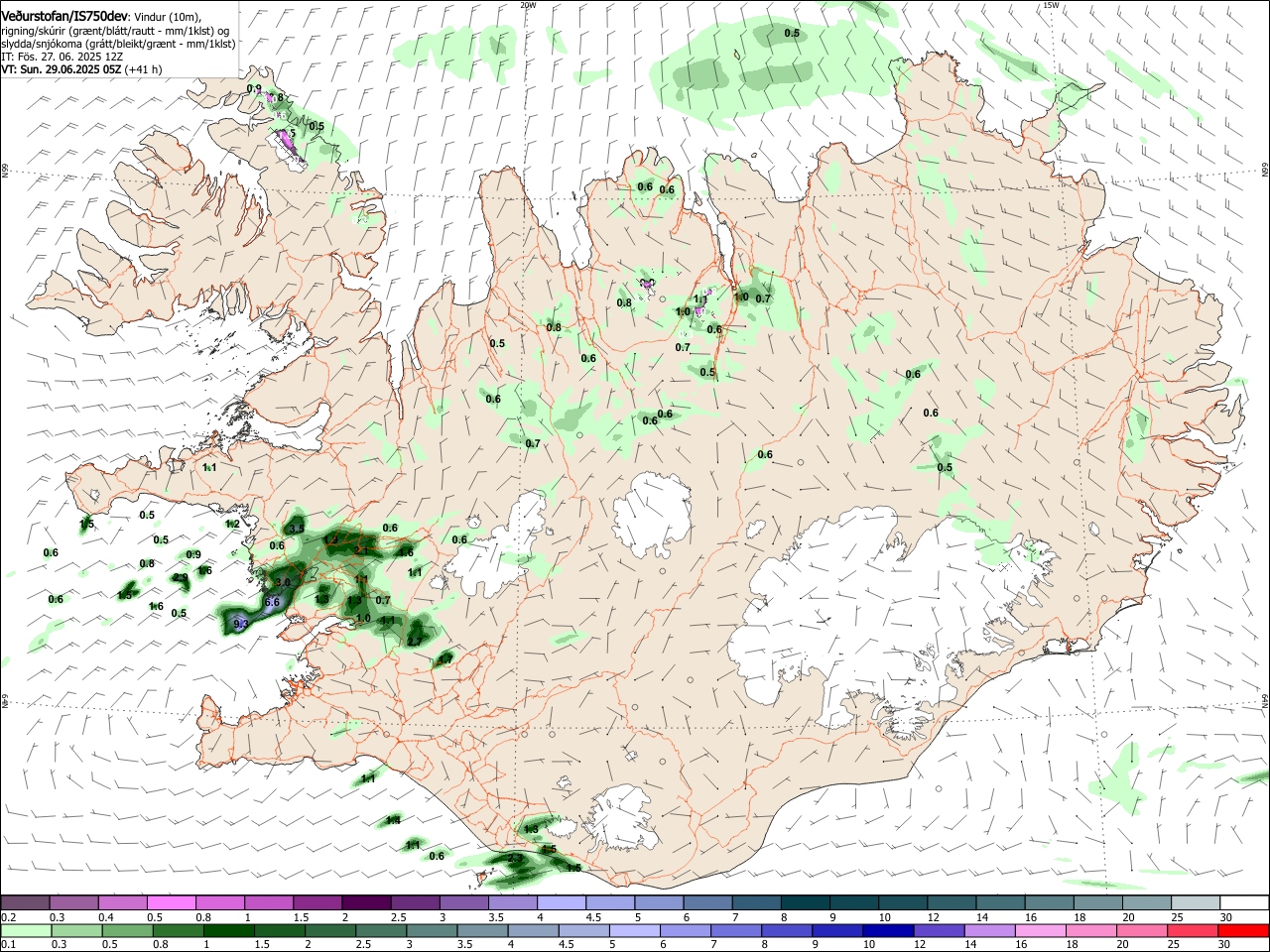Screen dimensions: 1270x952
Task: Click the gray-blue 3.5 swatch in the rain scale
Action: coord(482,930)
